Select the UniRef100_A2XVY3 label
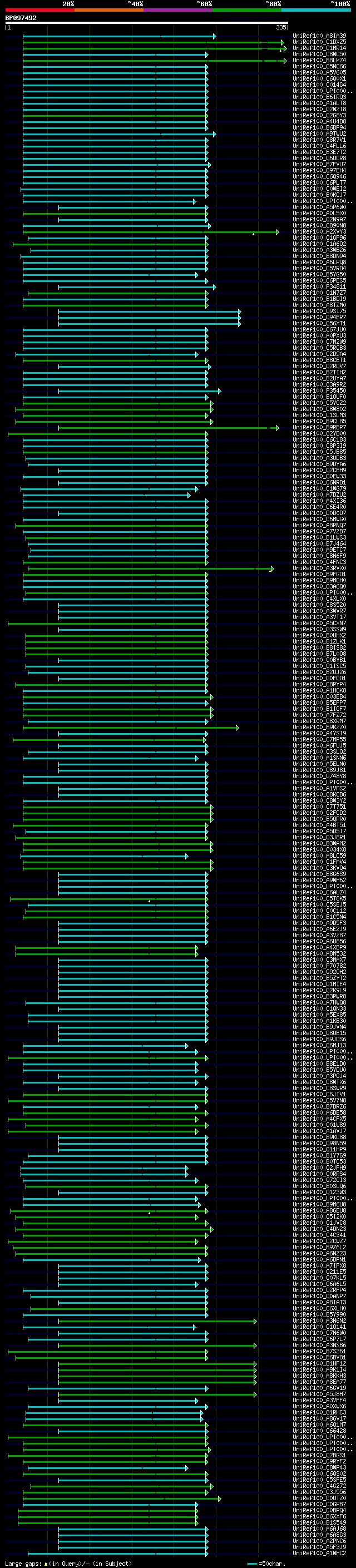This screenshot has width=356, height=1568. (x=319, y=232)
